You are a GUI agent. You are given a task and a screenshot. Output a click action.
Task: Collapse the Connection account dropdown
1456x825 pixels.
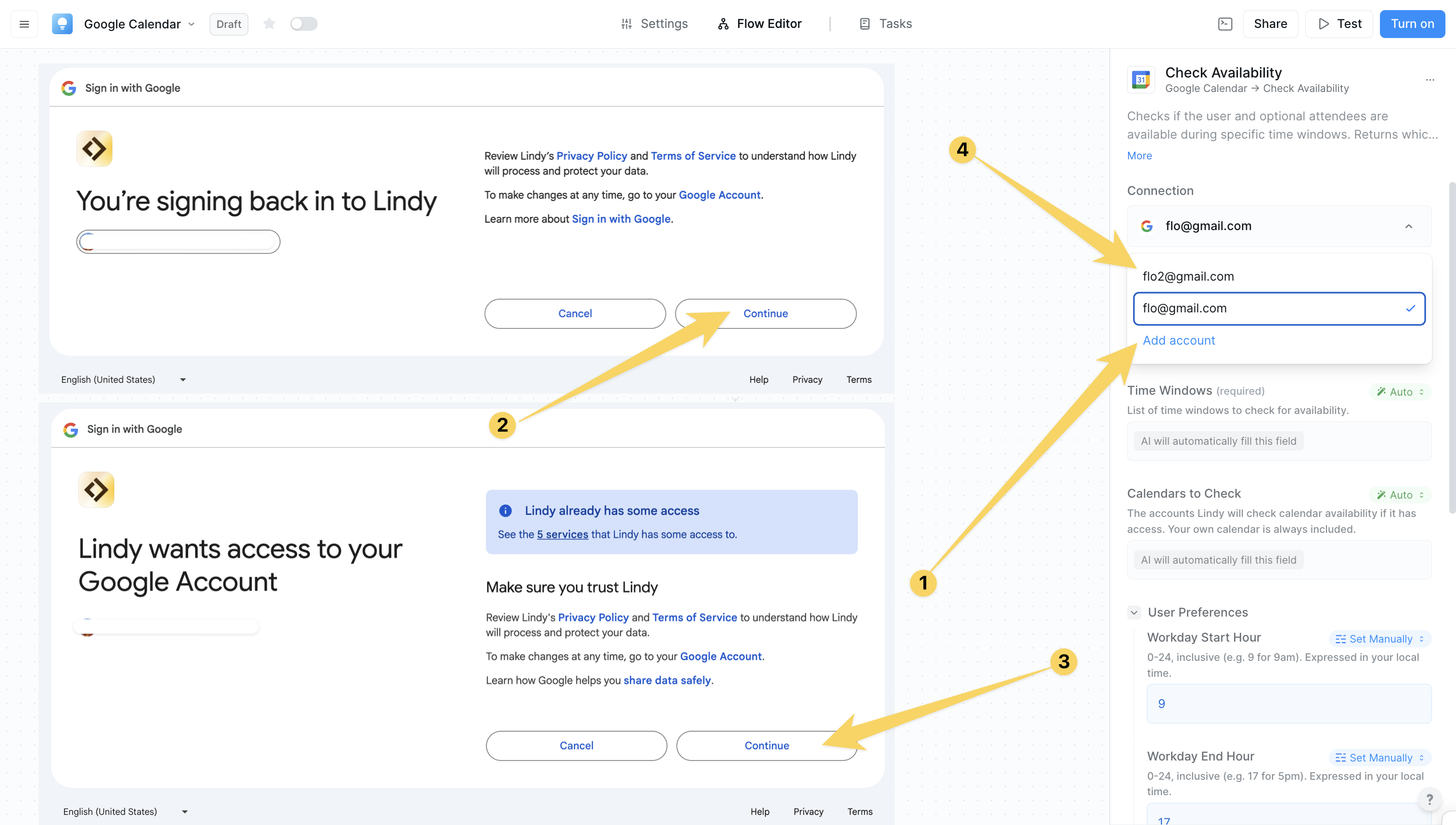(x=1408, y=227)
